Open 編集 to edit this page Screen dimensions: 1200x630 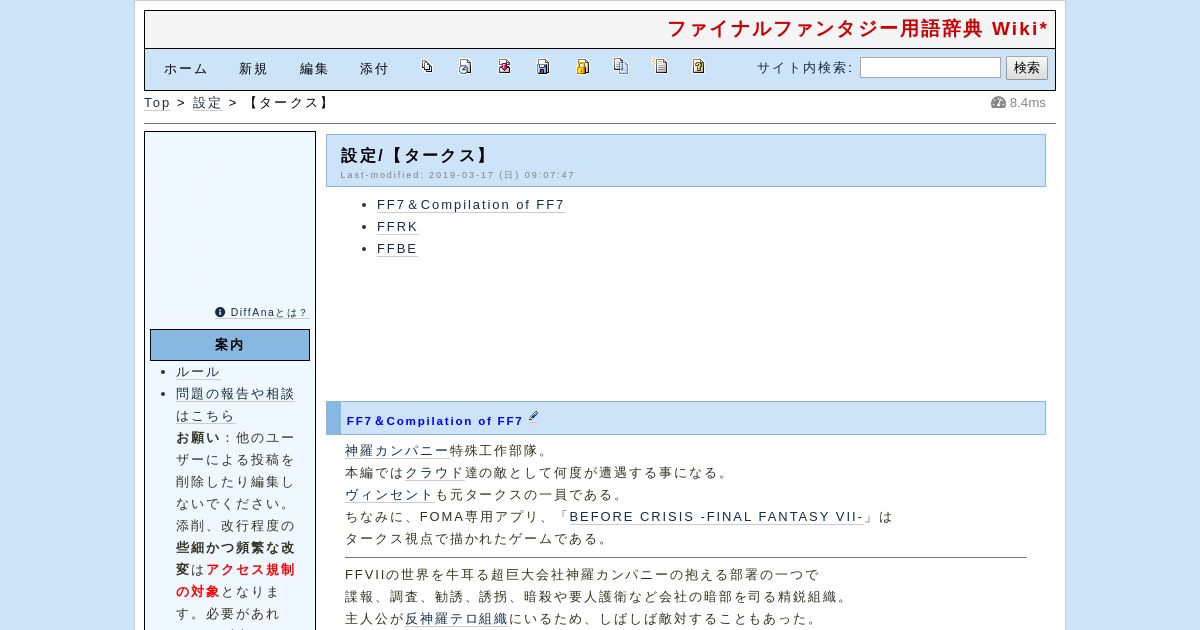pyautogui.click(x=314, y=69)
